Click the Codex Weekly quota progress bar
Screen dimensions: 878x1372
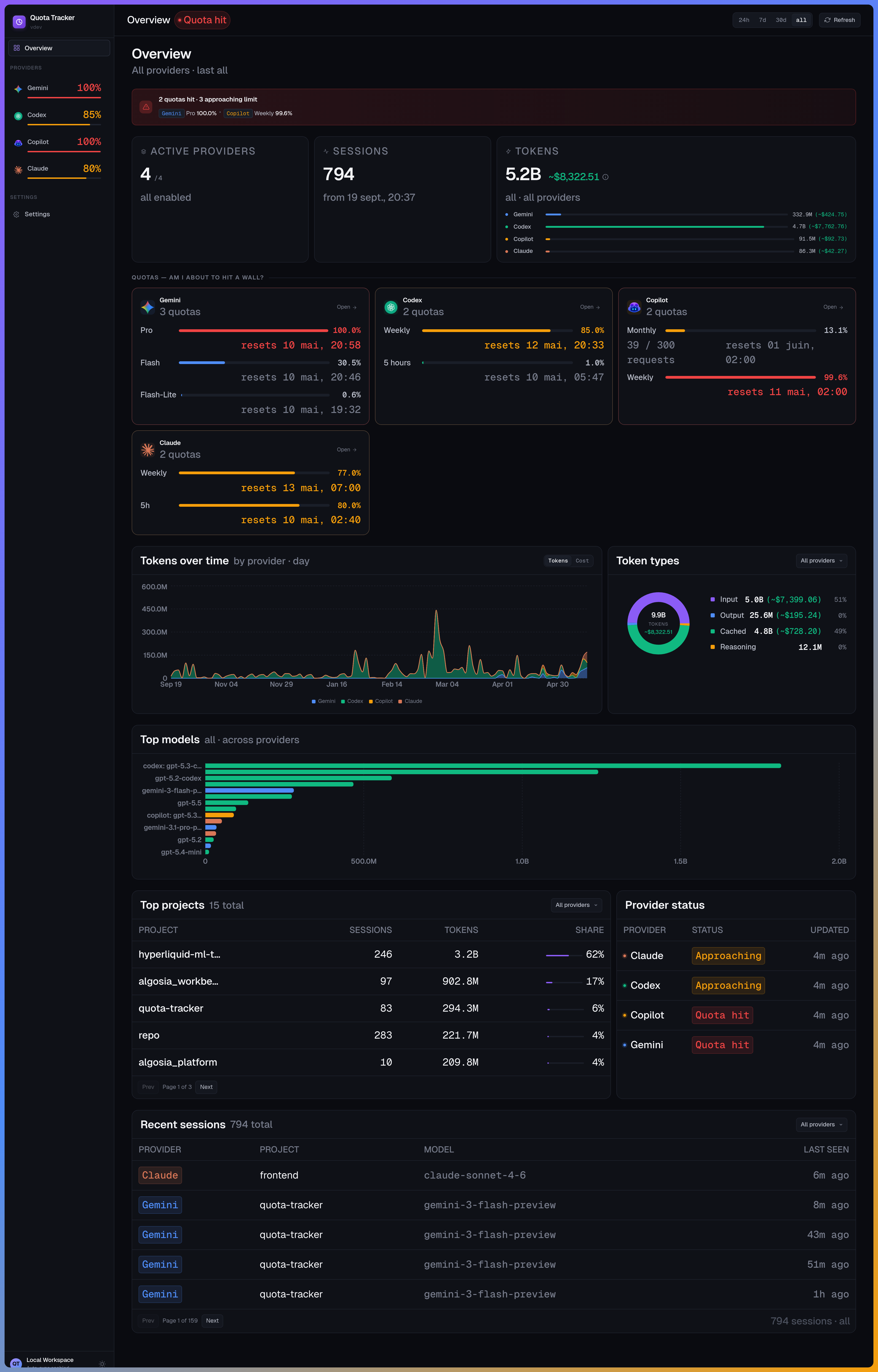tap(497, 331)
